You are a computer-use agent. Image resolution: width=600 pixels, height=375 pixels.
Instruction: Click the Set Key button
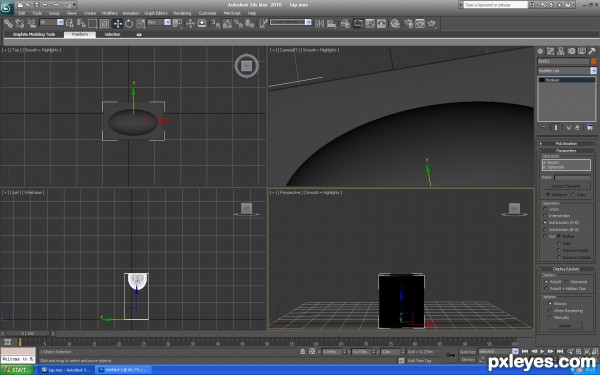coord(467,360)
